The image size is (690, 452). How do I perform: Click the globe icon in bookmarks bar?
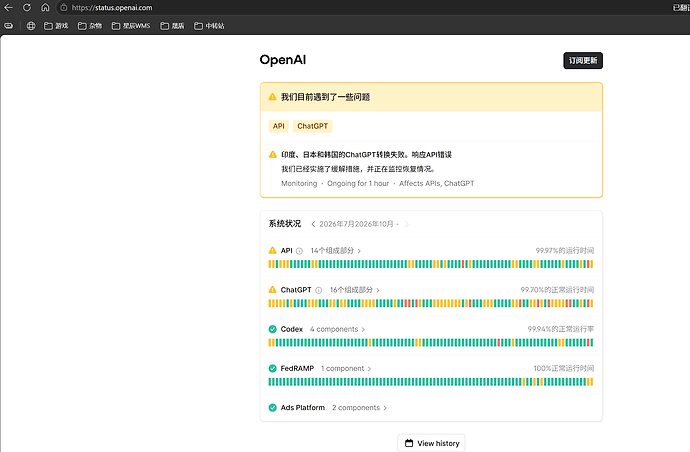(31, 26)
